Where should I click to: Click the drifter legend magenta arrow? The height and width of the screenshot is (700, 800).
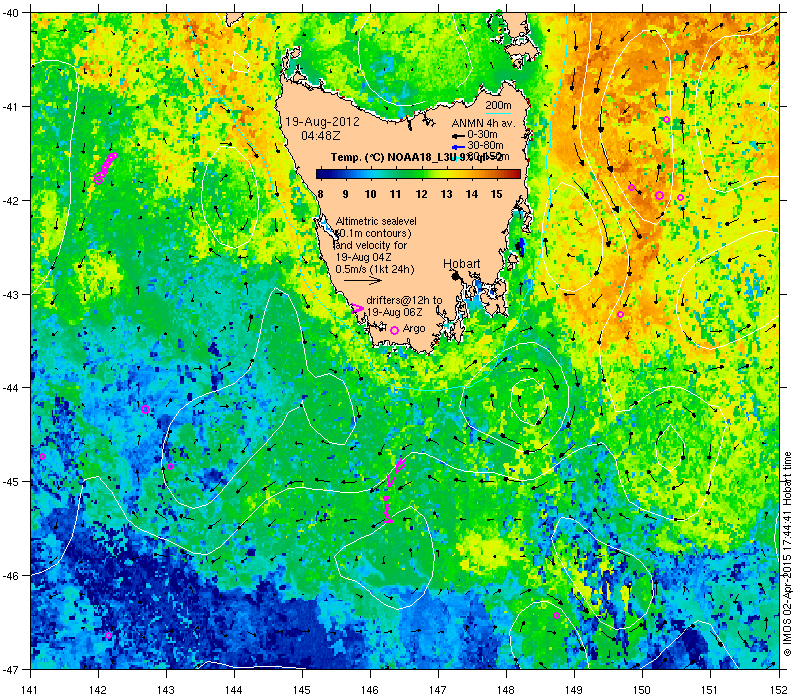click(x=358, y=308)
